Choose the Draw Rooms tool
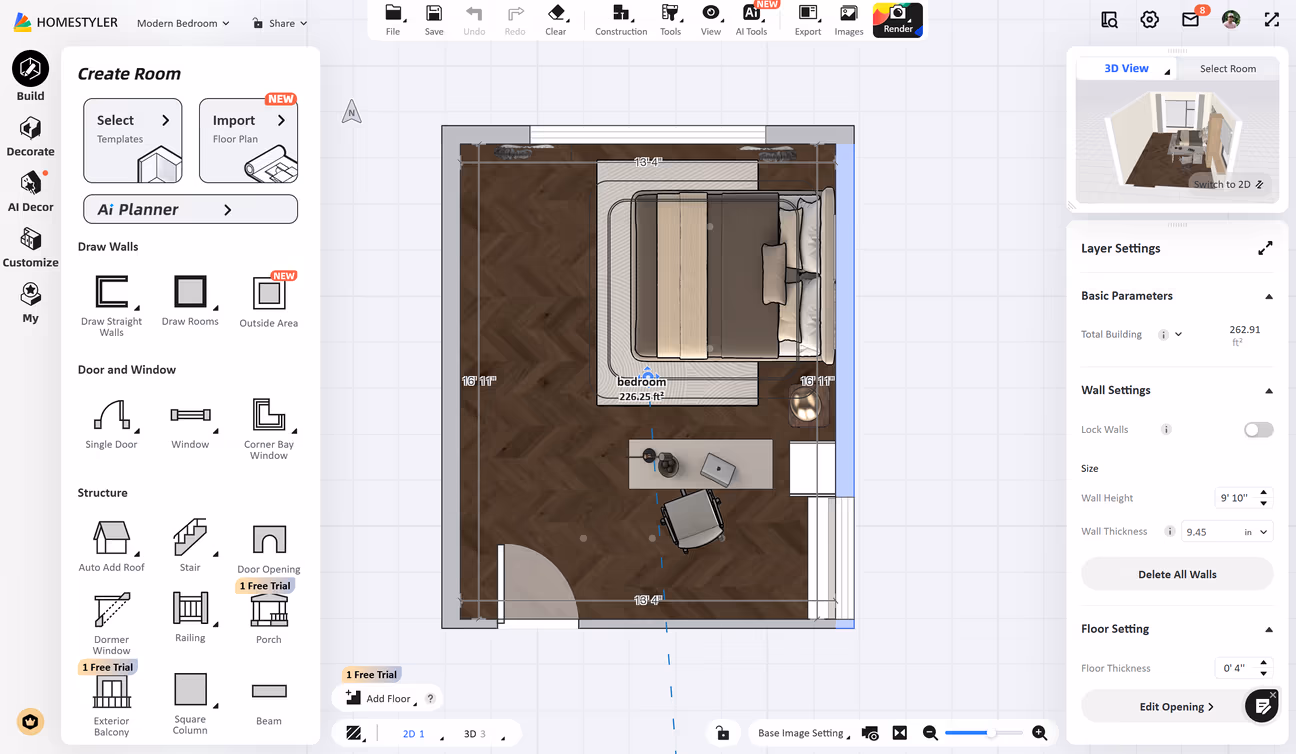The height and width of the screenshot is (754, 1296). pos(190,300)
